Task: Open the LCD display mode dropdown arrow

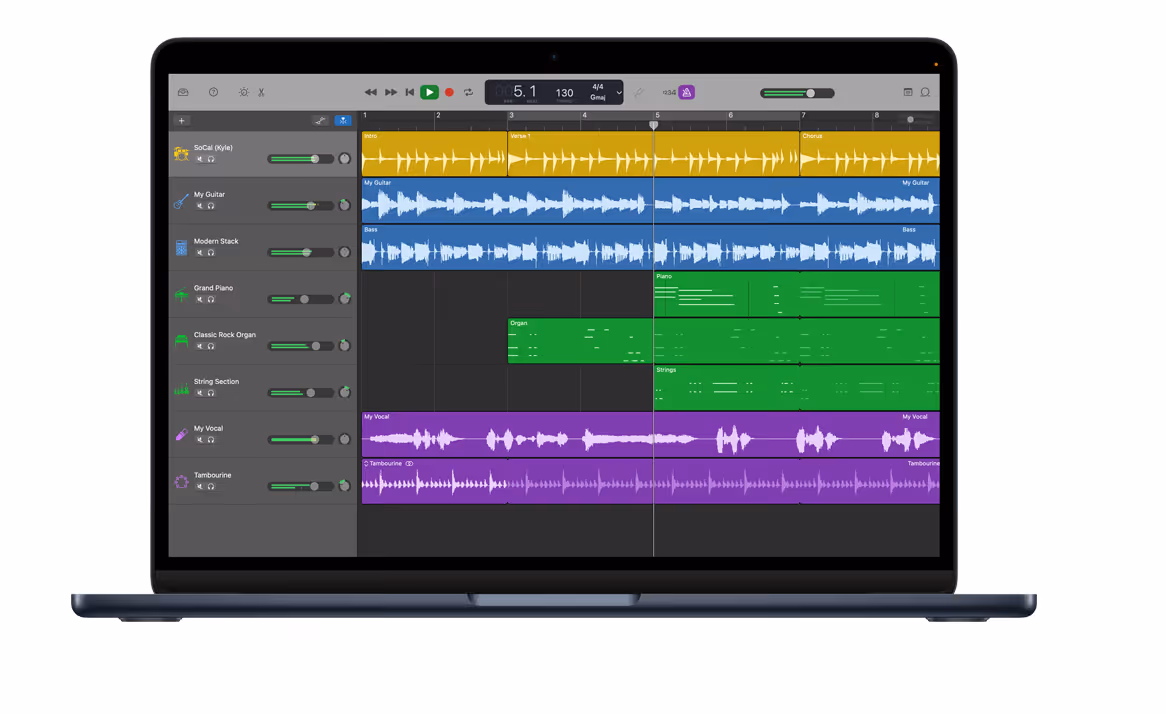Action: pyautogui.click(x=619, y=93)
